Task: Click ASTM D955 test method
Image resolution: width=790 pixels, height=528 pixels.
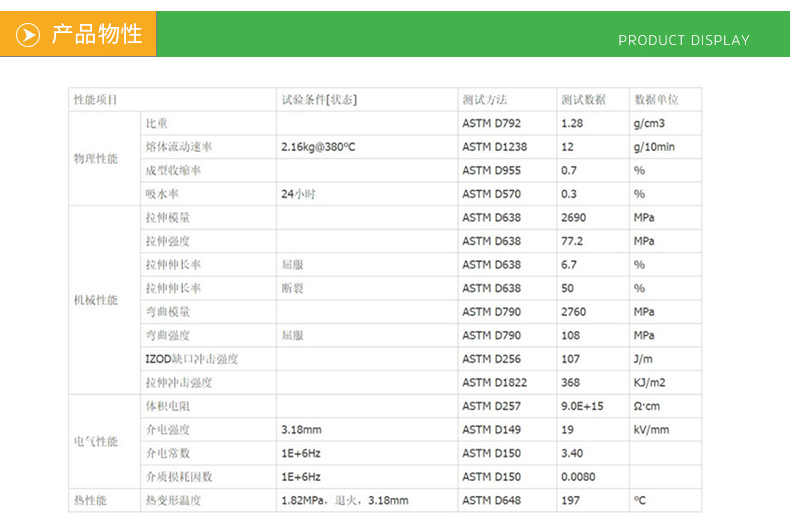Action: (491, 170)
